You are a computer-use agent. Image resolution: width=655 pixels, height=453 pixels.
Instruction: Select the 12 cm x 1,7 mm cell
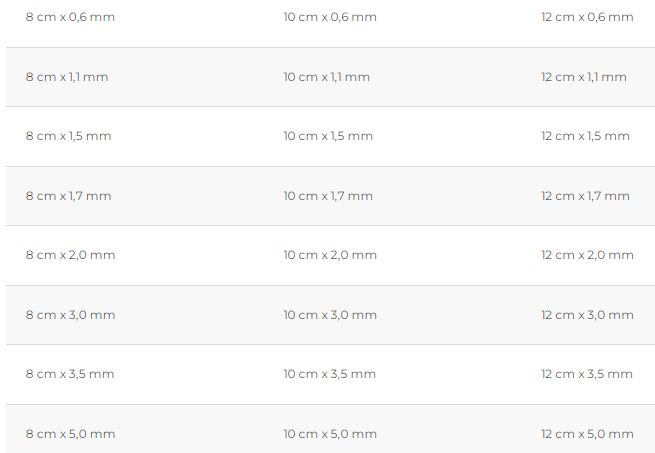585,196
